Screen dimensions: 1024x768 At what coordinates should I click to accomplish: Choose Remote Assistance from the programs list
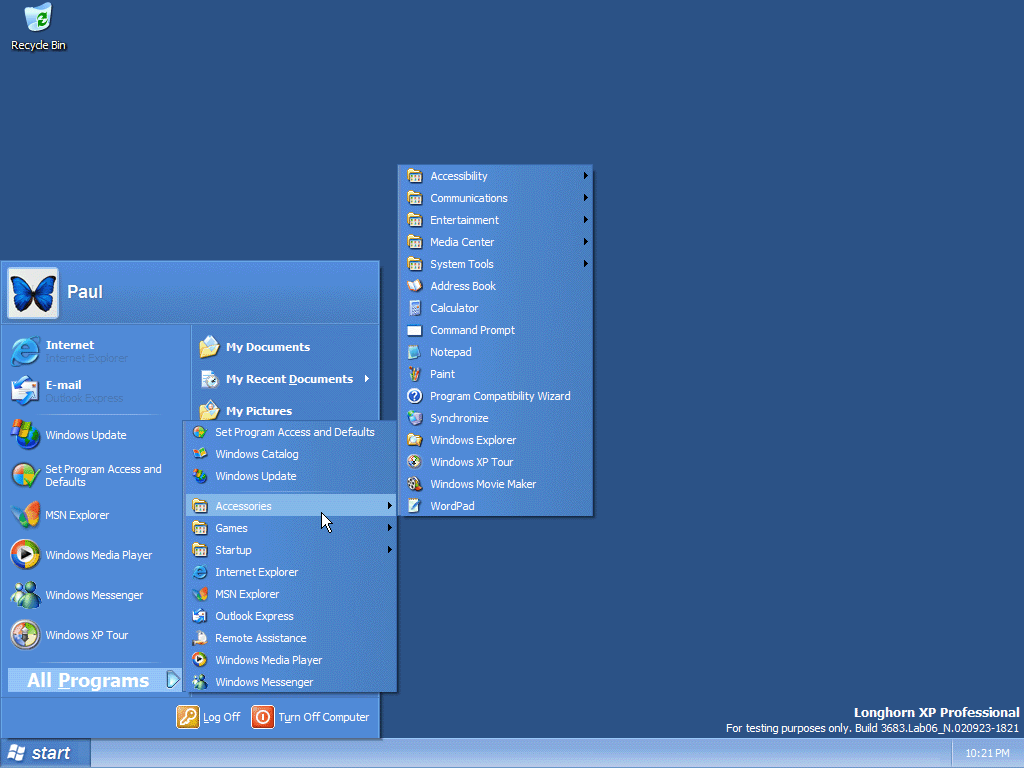coord(260,638)
